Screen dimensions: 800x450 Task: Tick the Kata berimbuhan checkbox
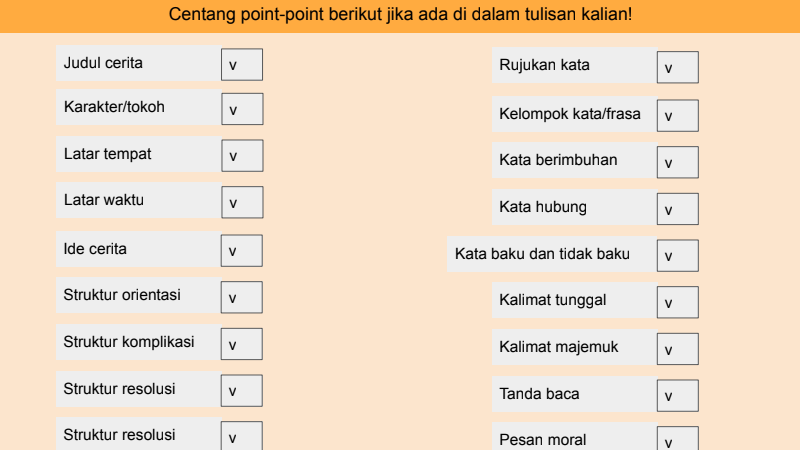(677, 162)
